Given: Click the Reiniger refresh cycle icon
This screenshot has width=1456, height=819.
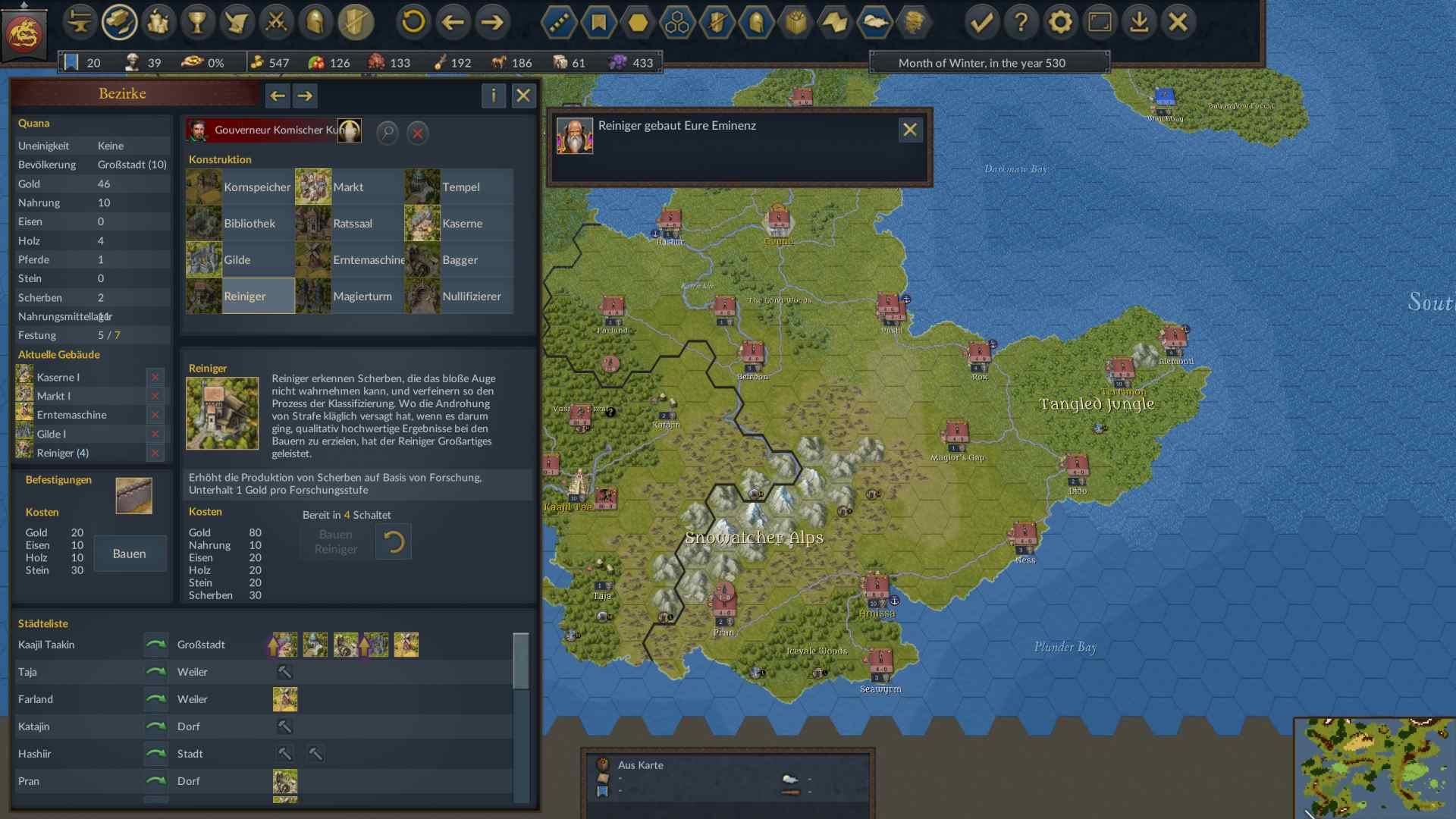Looking at the screenshot, I should click(x=394, y=541).
